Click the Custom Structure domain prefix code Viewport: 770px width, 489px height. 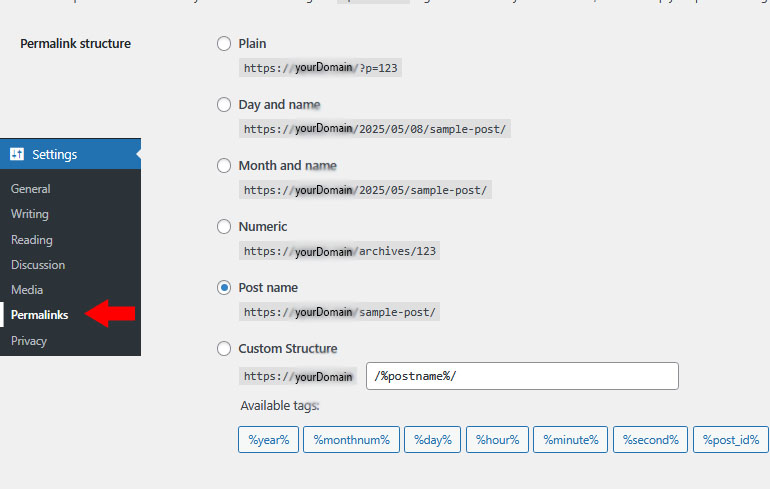tap(298, 376)
